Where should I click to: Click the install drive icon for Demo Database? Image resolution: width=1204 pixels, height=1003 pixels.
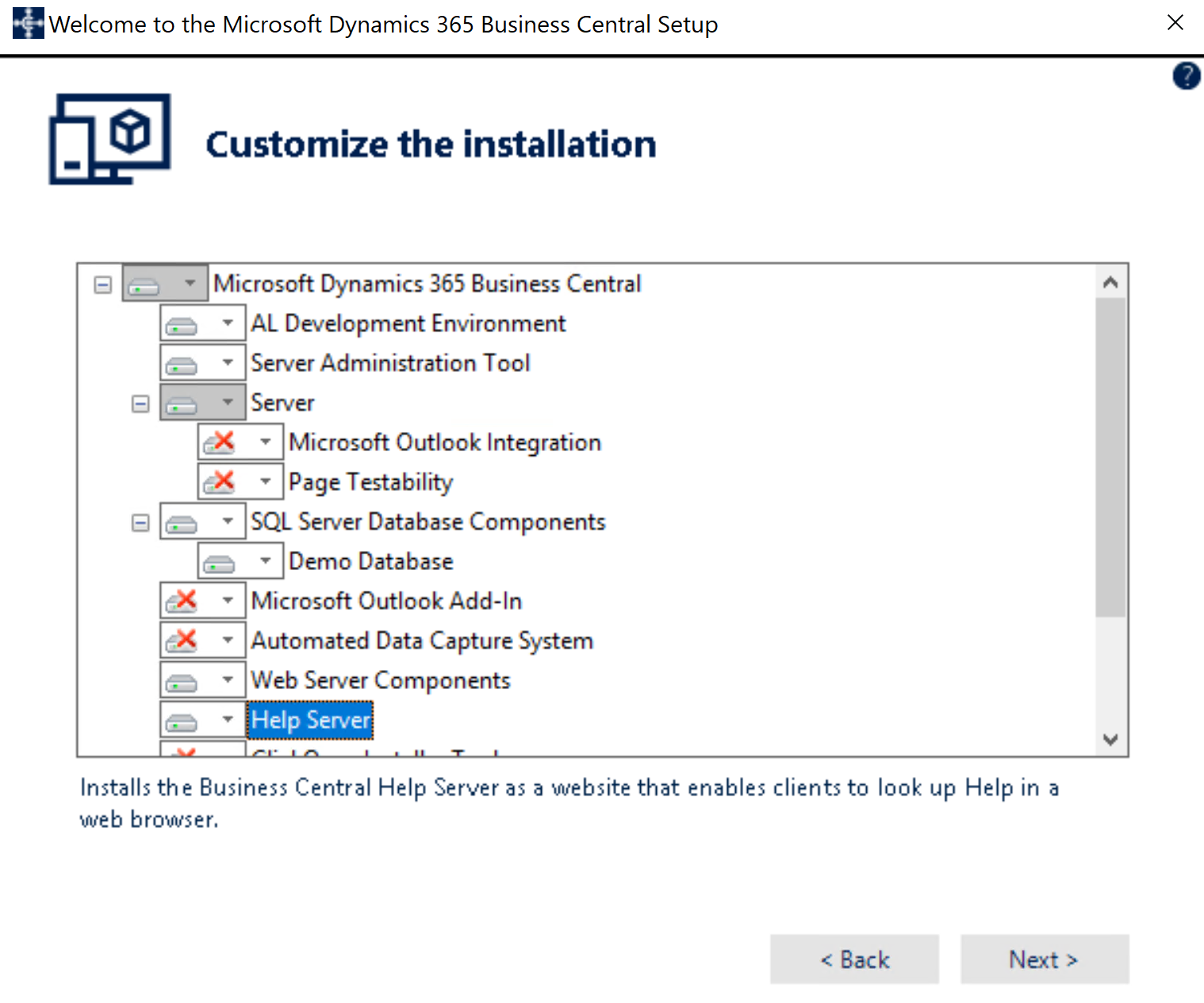[x=220, y=563]
